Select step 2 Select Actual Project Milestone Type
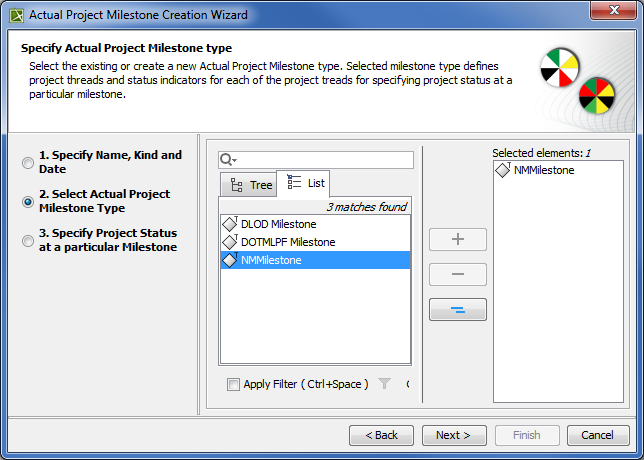 (28, 201)
